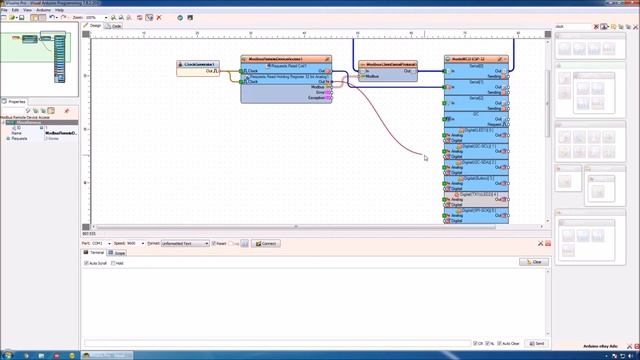Click the Connect button
The height and width of the screenshot is (360, 640).
tap(266, 244)
